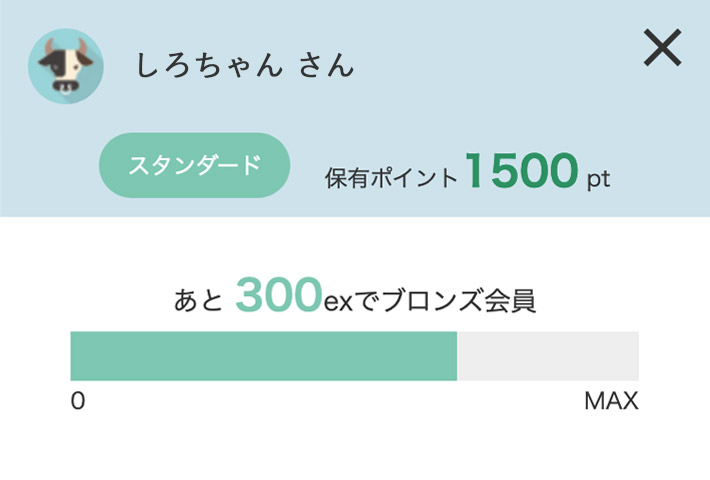Close the member info panel
Screen dimensions: 710x480
click(662, 47)
